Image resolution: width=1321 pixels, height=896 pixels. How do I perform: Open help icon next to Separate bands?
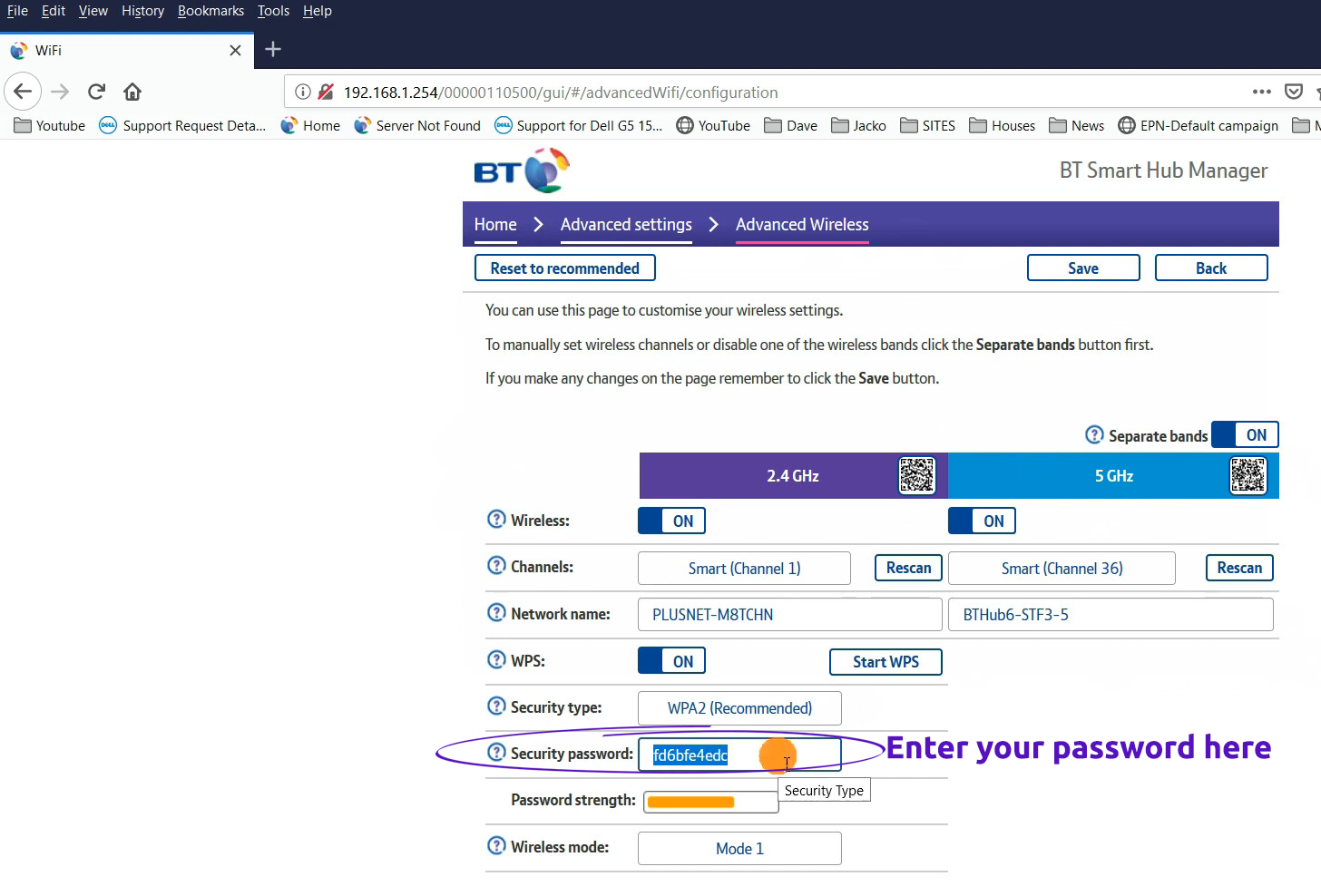(x=1094, y=435)
